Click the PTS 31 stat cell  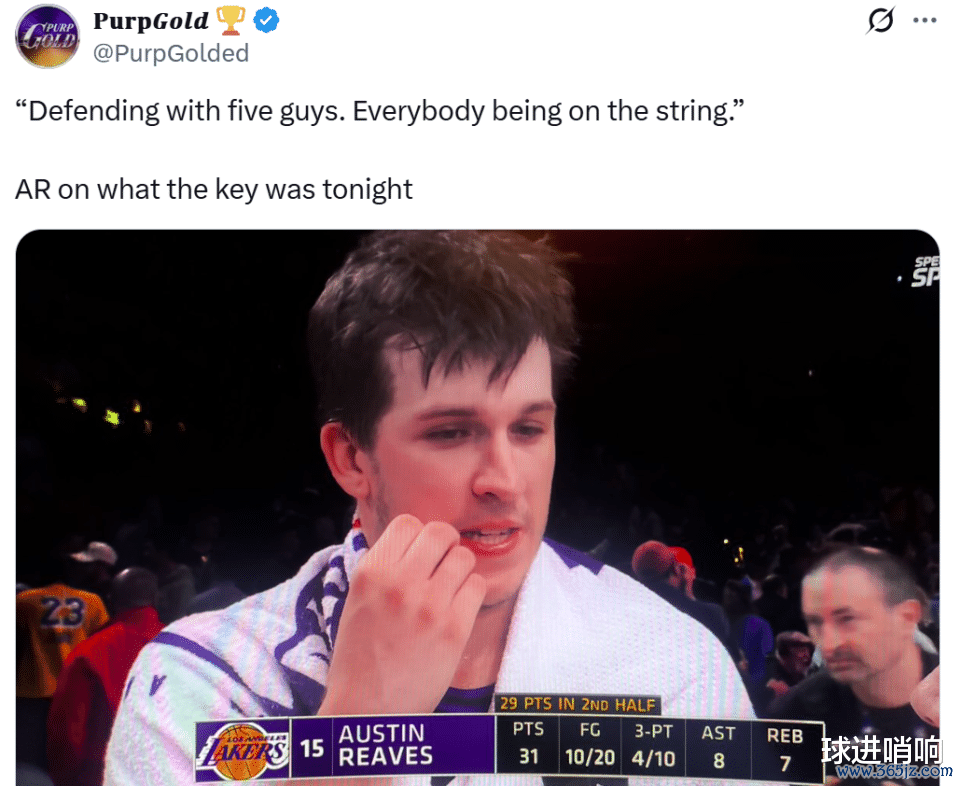528,743
